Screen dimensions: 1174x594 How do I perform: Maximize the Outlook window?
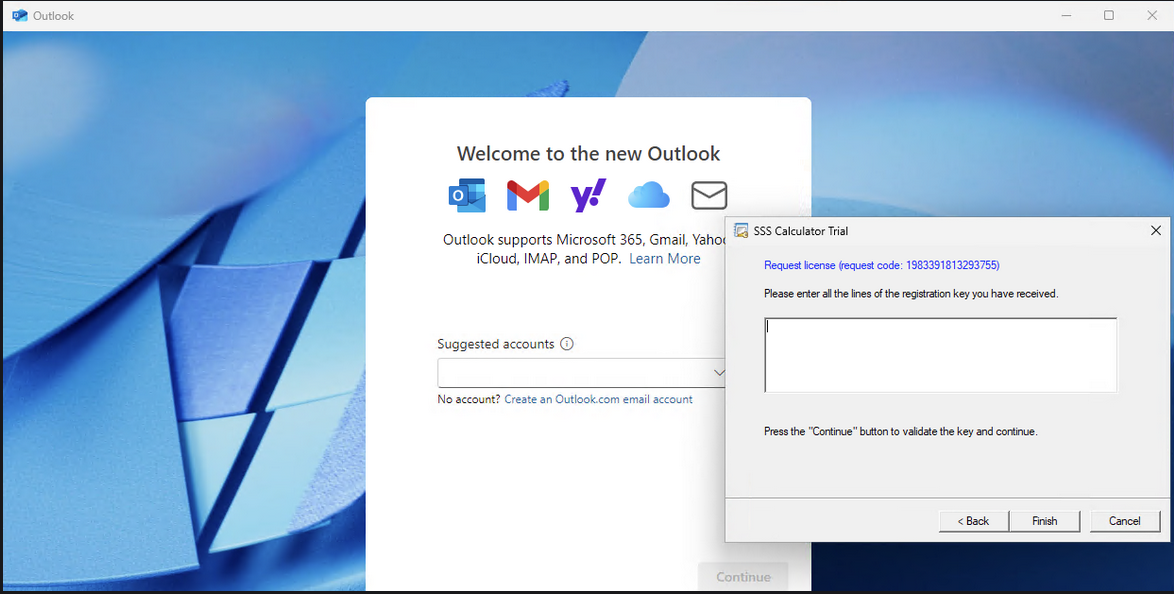click(x=1109, y=16)
